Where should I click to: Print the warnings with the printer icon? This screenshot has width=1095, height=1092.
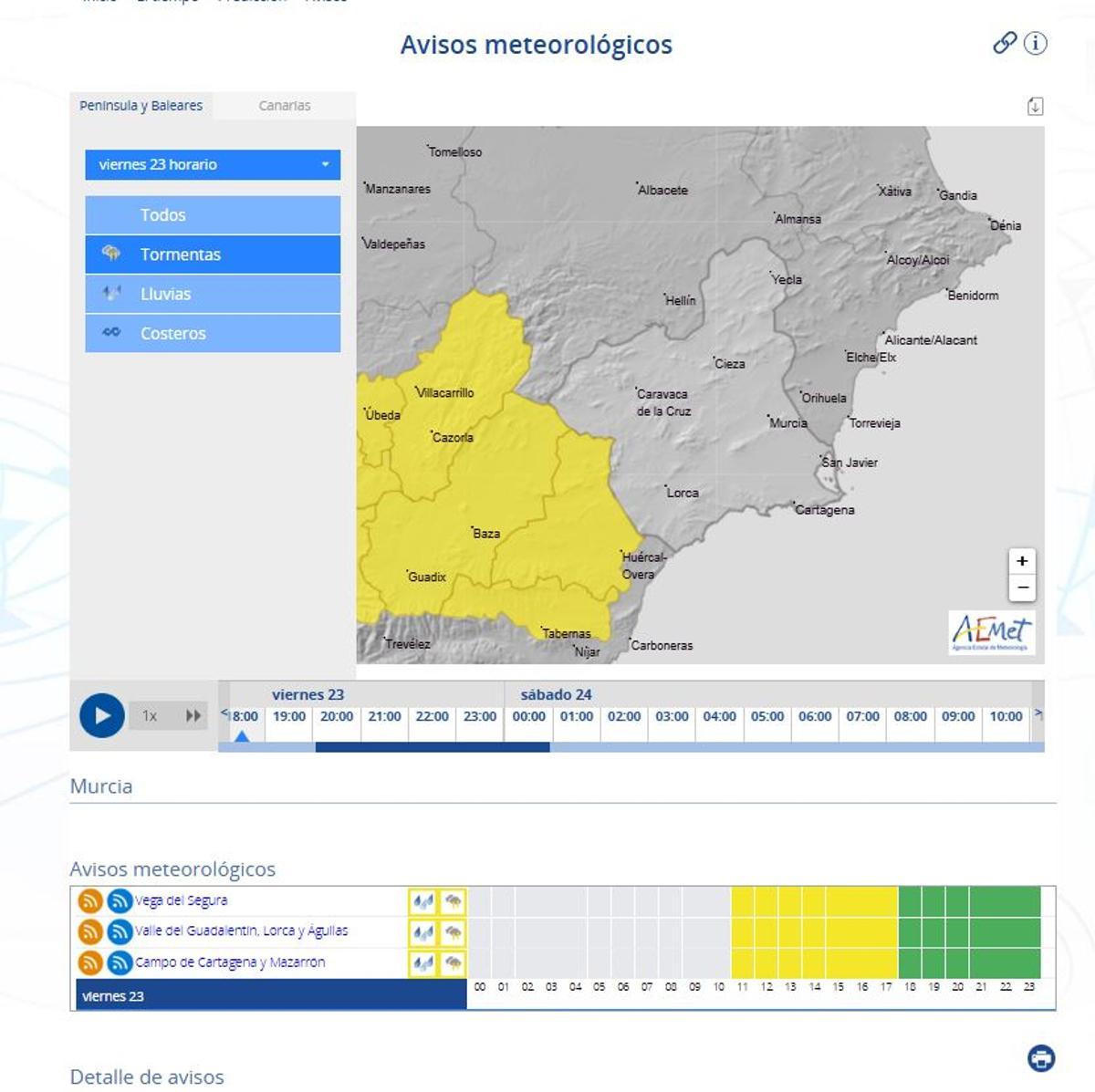point(1041,1058)
